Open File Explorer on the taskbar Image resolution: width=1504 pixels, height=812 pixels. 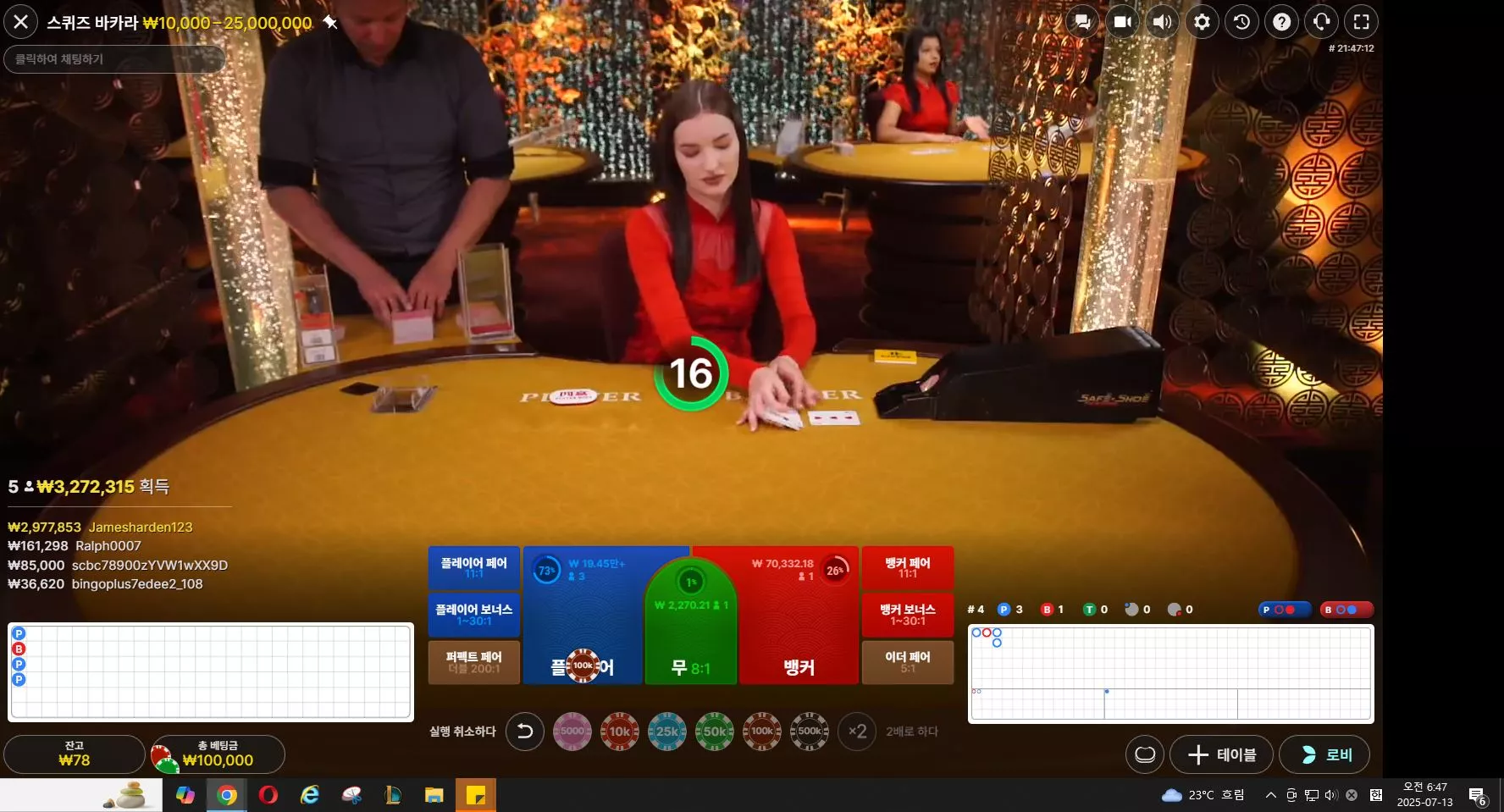[434, 795]
